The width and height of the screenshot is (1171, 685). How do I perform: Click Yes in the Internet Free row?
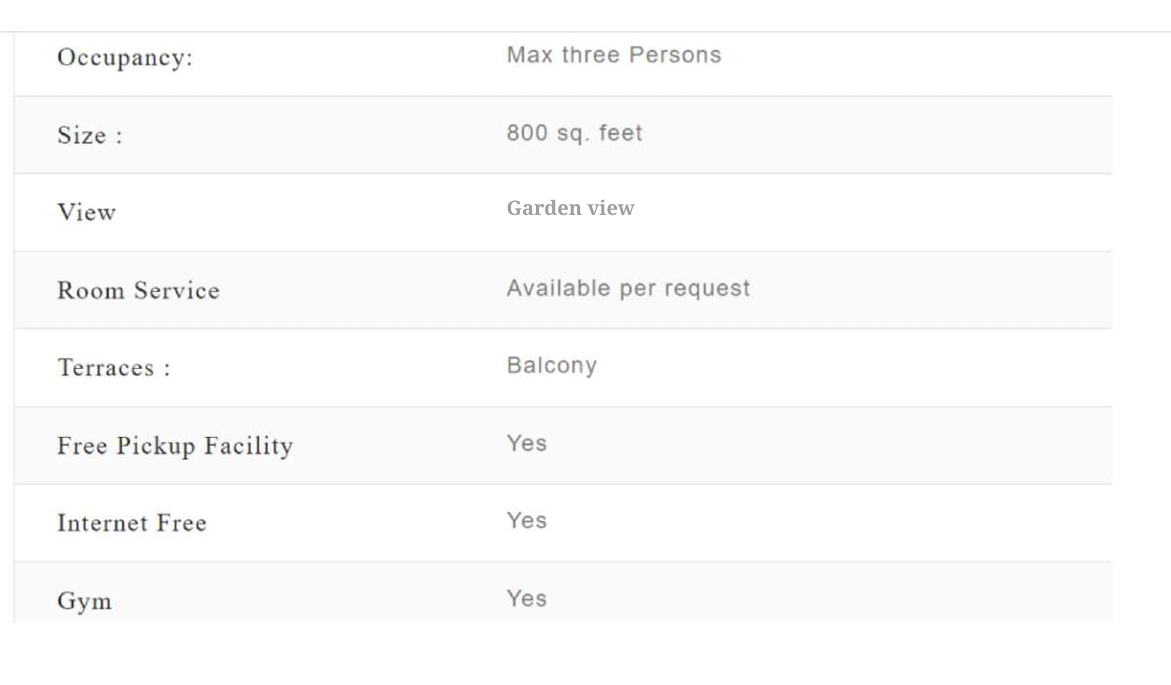pos(526,520)
